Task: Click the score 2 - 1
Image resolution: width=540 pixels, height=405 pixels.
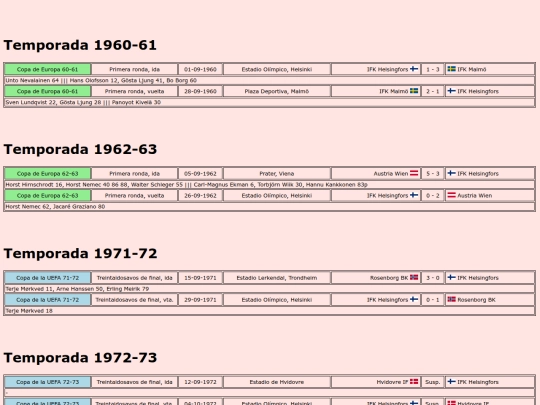Action: [433, 91]
